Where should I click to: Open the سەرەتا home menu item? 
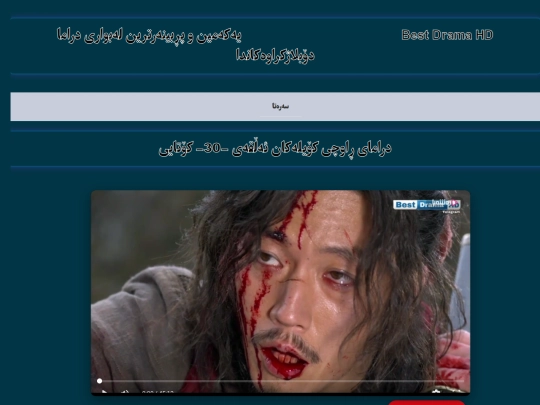pos(280,106)
